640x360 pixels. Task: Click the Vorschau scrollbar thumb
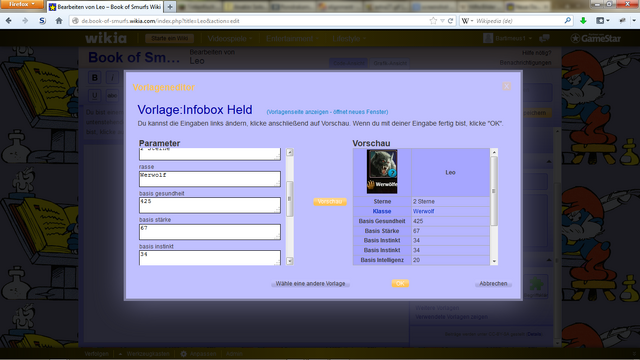[494, 191]
